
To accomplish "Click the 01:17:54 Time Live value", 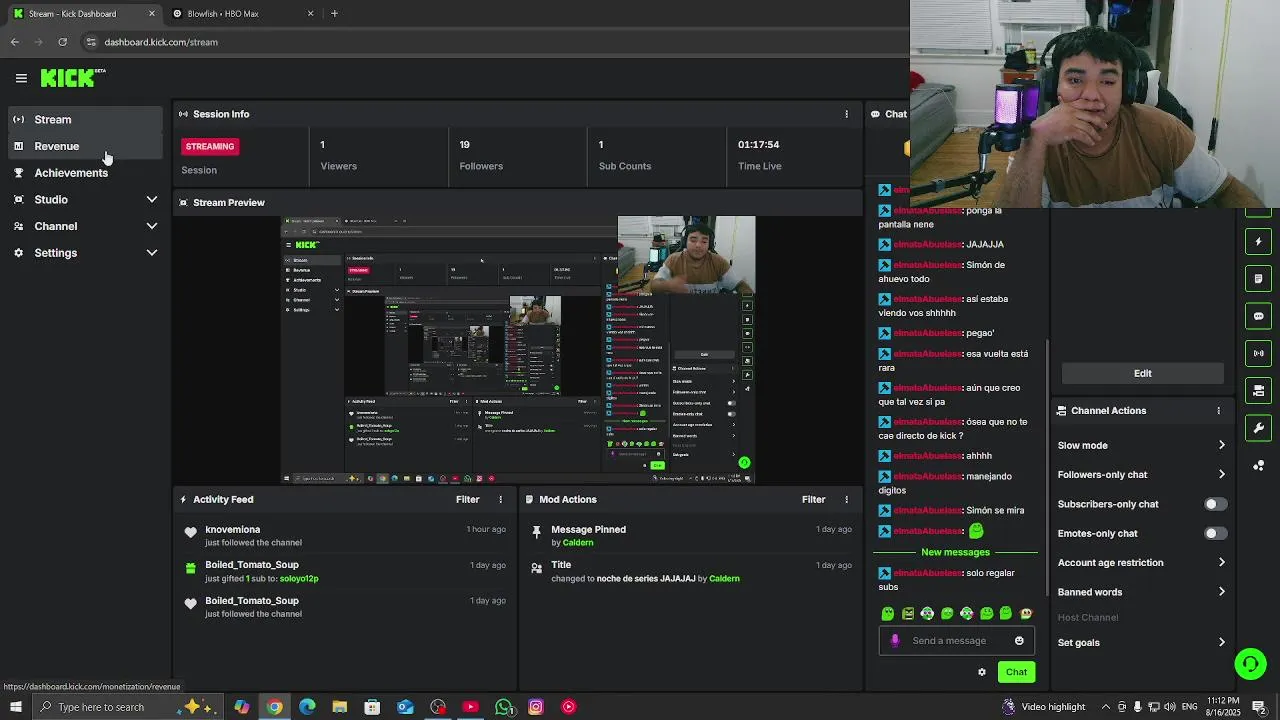I will pos(758,145).
